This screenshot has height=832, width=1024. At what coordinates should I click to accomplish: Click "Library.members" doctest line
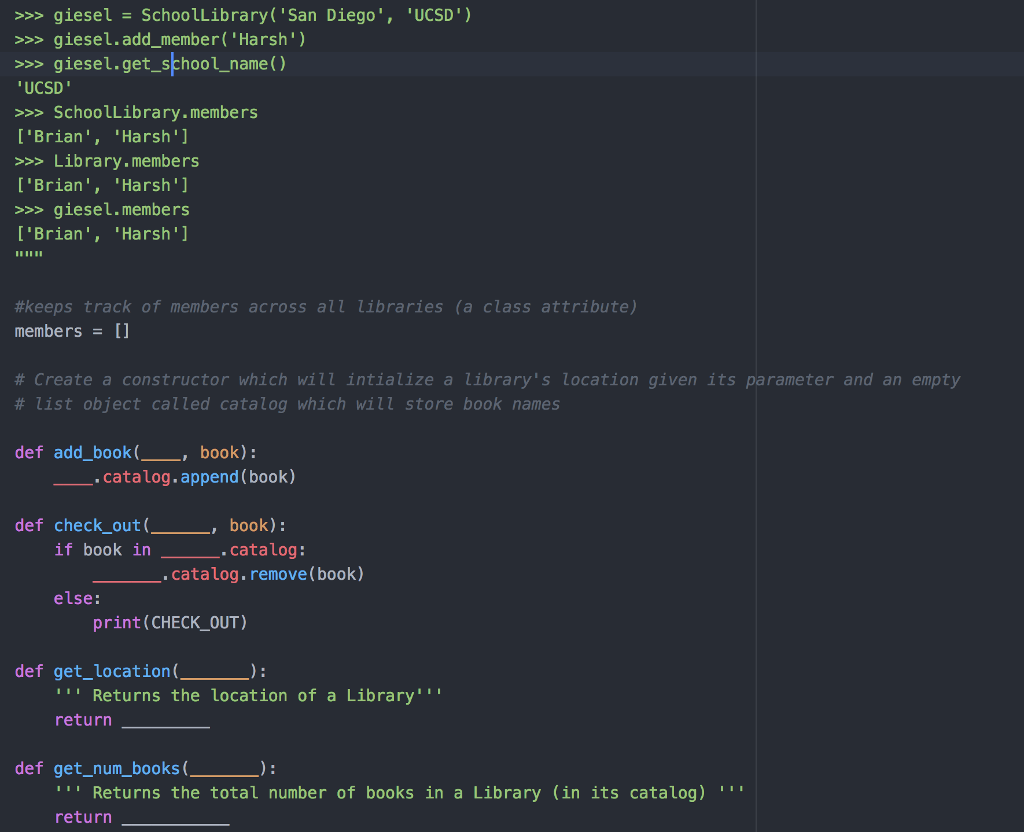pos(106,161)
